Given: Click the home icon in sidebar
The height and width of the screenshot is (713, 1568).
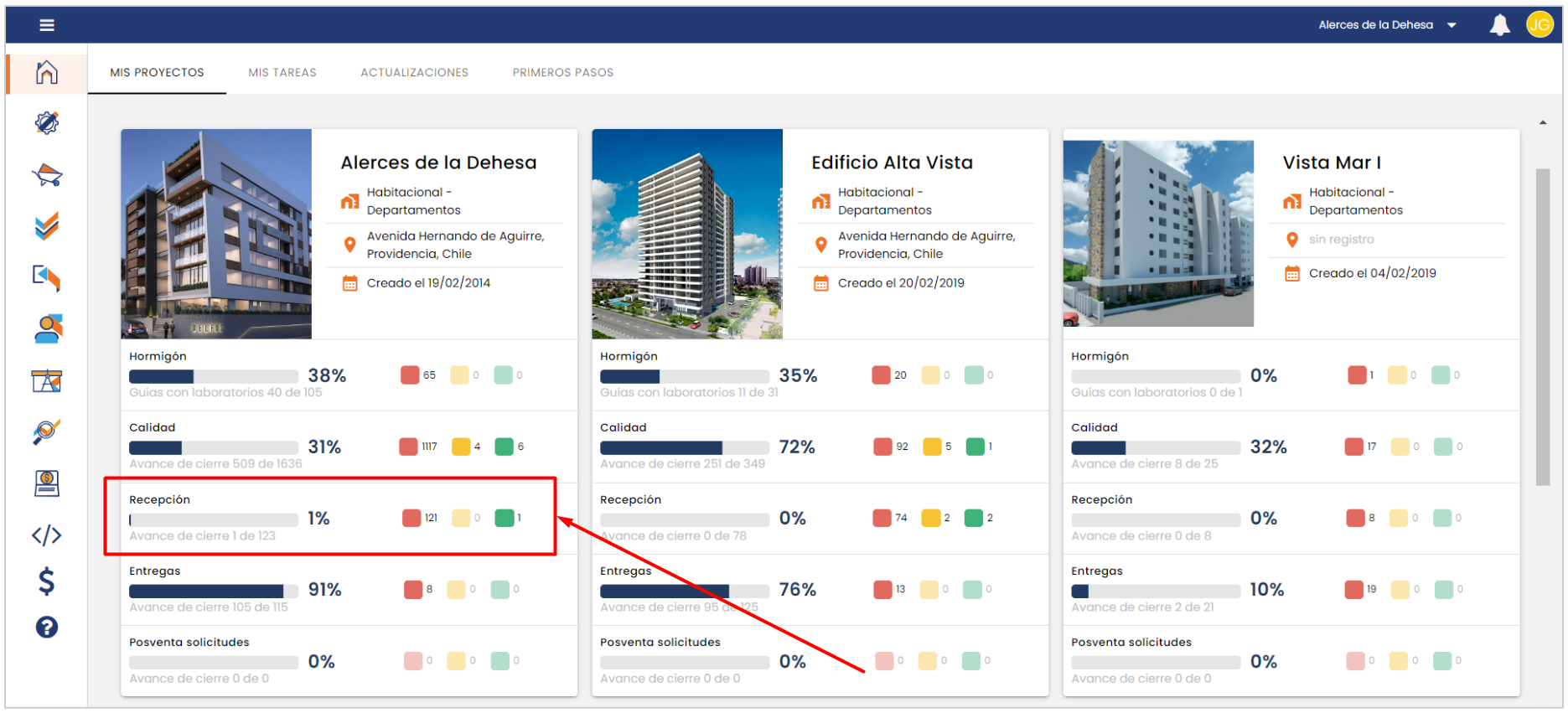Looking at the screenshot, I should pyautogui.click(x=47, y=73).
